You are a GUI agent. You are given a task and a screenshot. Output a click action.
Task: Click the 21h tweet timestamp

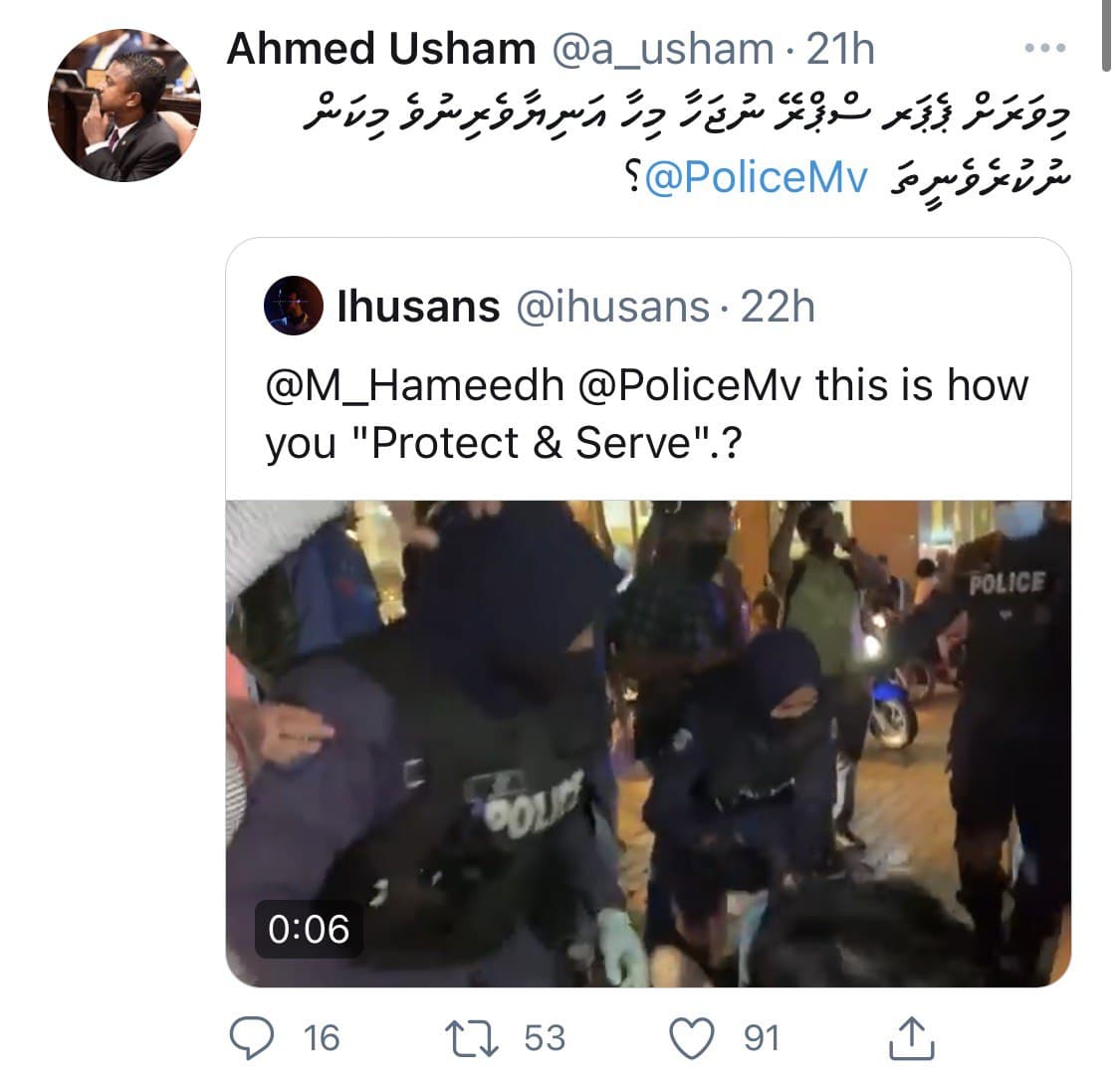point(840,49)
